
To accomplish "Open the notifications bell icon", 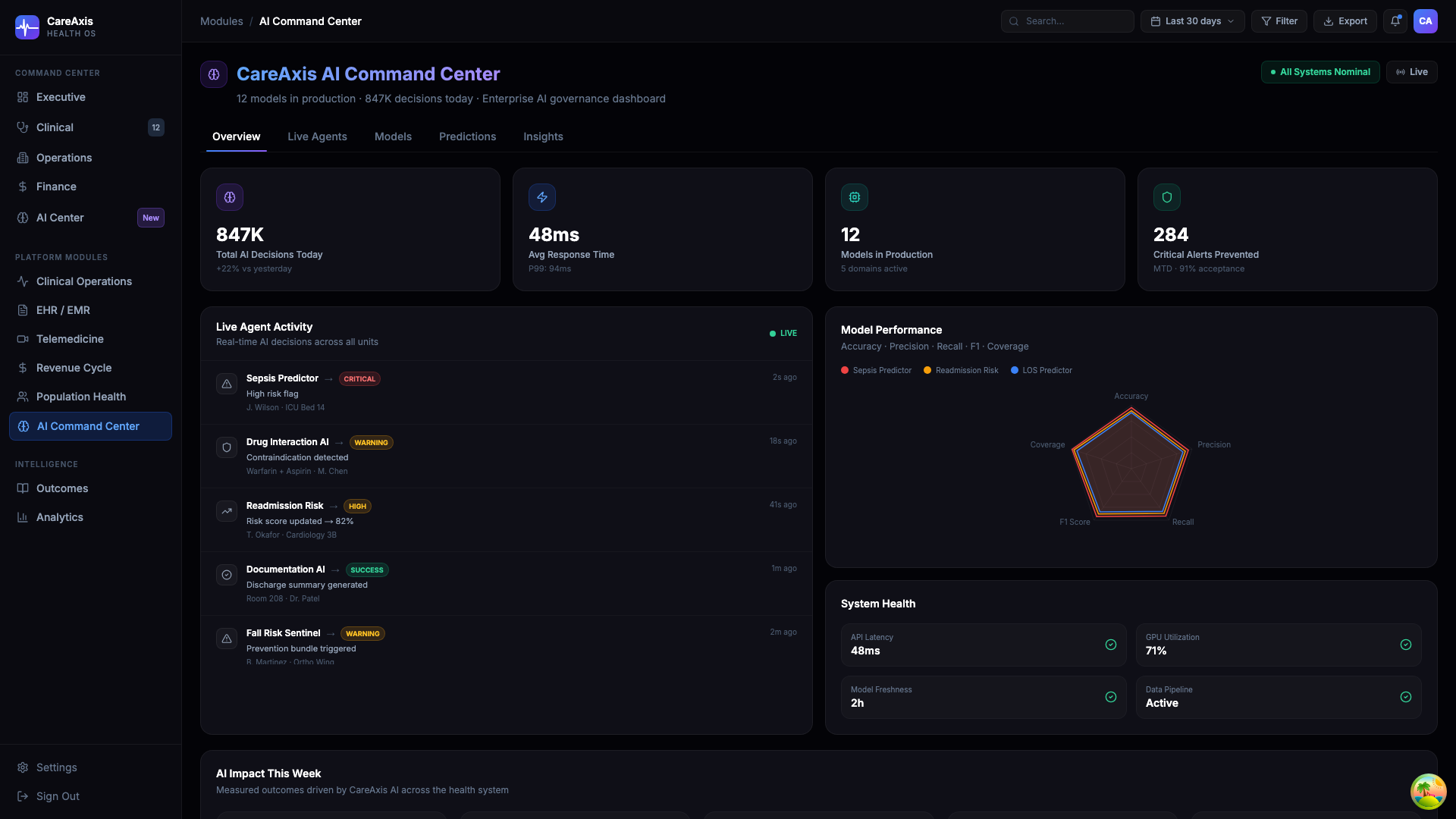I will point(1395,21).
